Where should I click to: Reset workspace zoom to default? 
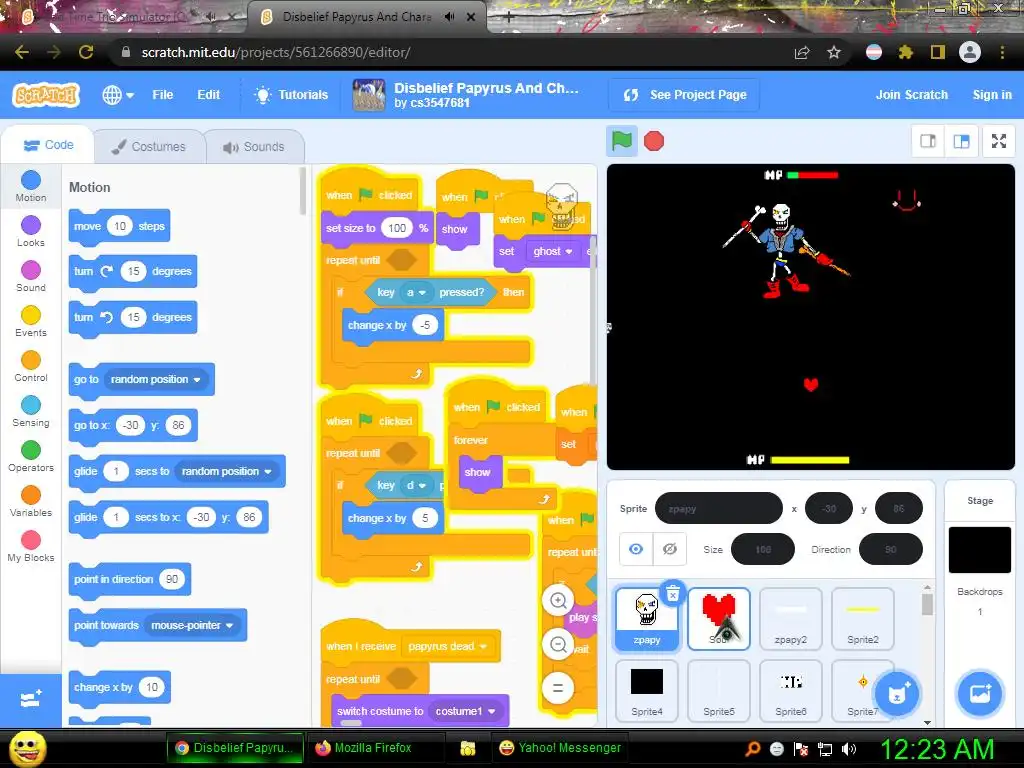[x=558, y=687]
